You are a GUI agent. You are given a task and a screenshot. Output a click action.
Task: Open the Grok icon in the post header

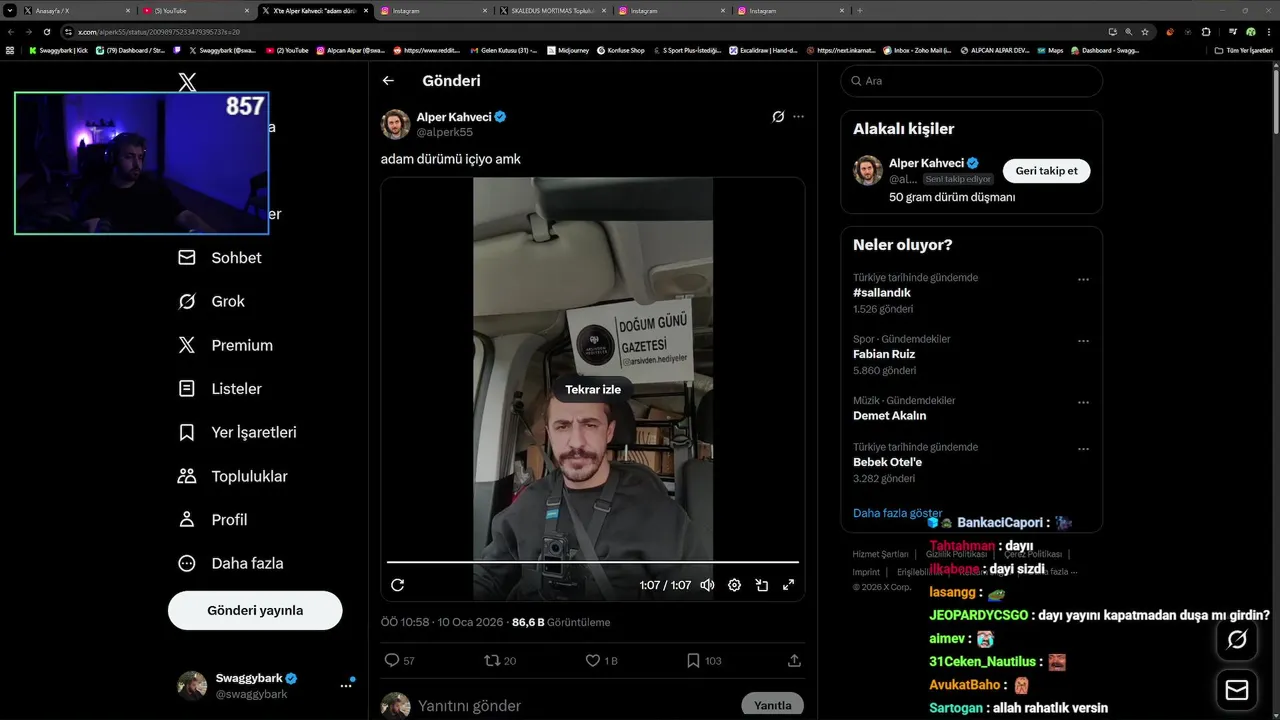click(778, 117)
